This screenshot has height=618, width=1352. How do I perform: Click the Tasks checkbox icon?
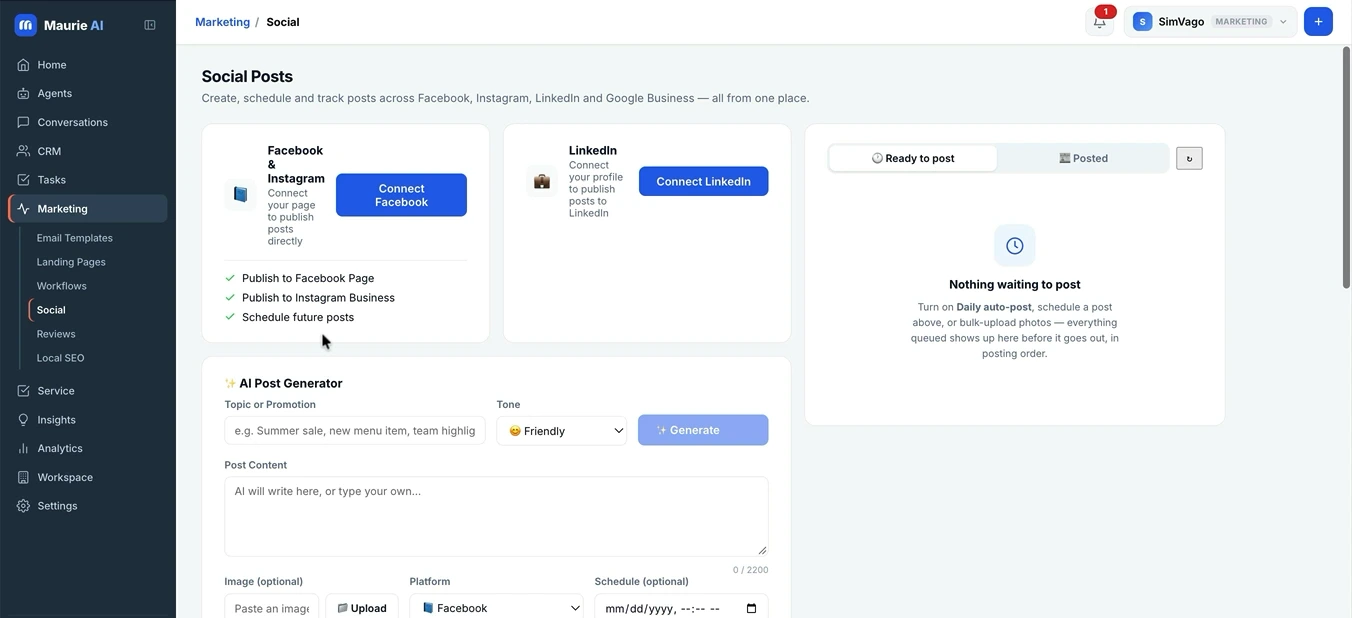[x=23, y=180]
